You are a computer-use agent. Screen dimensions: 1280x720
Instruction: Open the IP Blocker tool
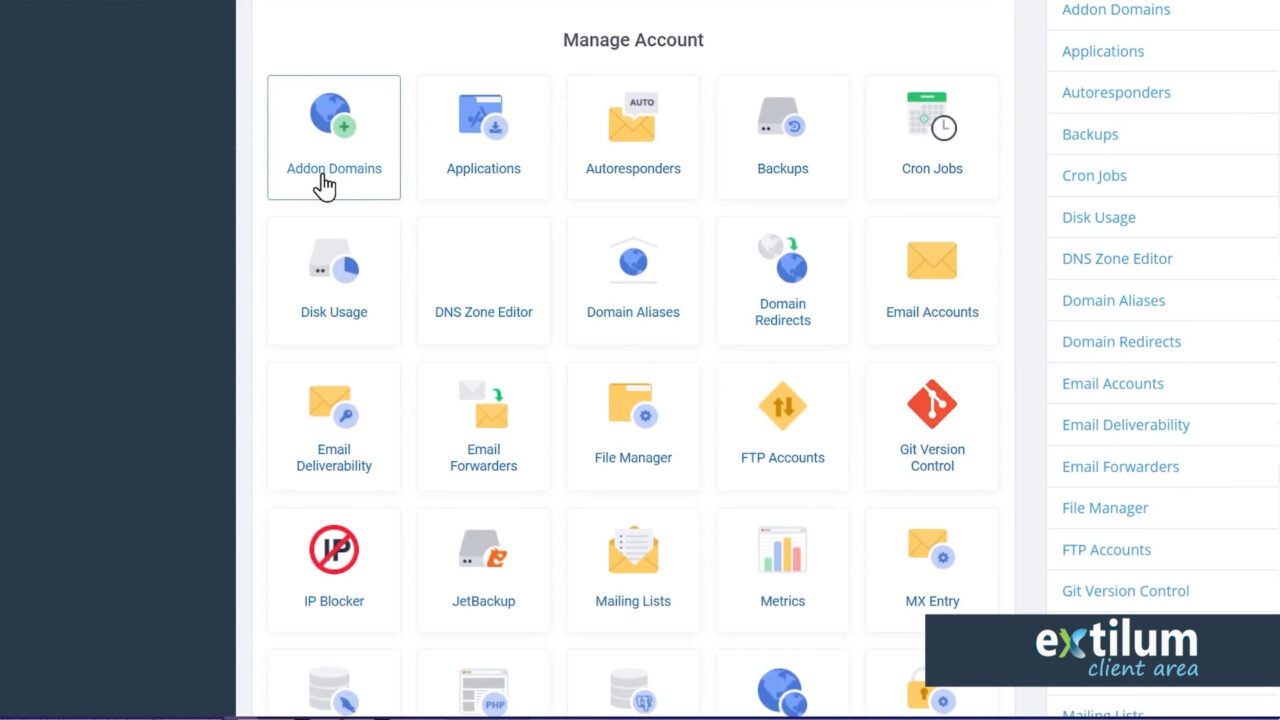tap(334, 570)
